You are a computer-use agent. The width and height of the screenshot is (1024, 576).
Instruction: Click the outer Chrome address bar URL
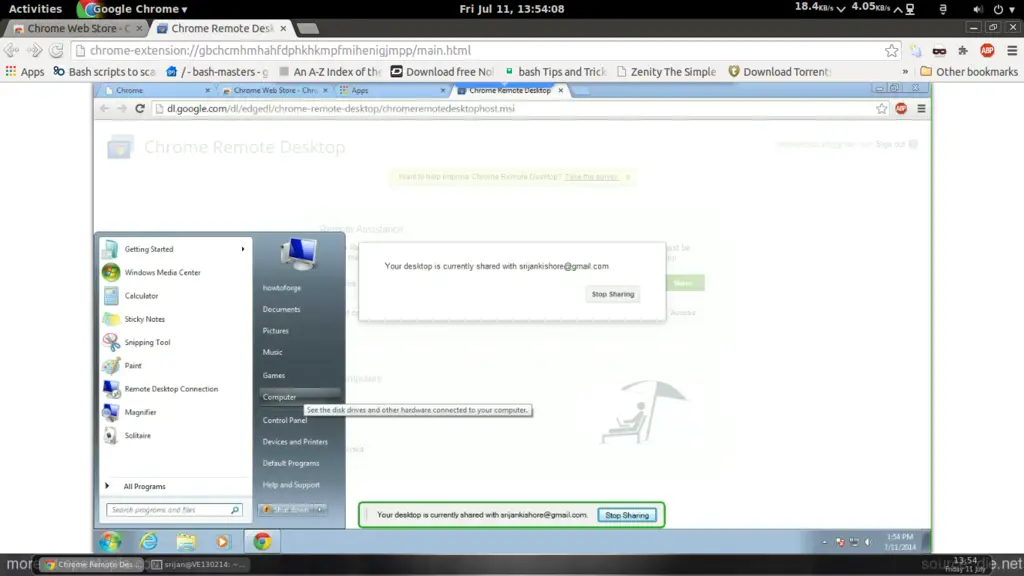point(280,50)
